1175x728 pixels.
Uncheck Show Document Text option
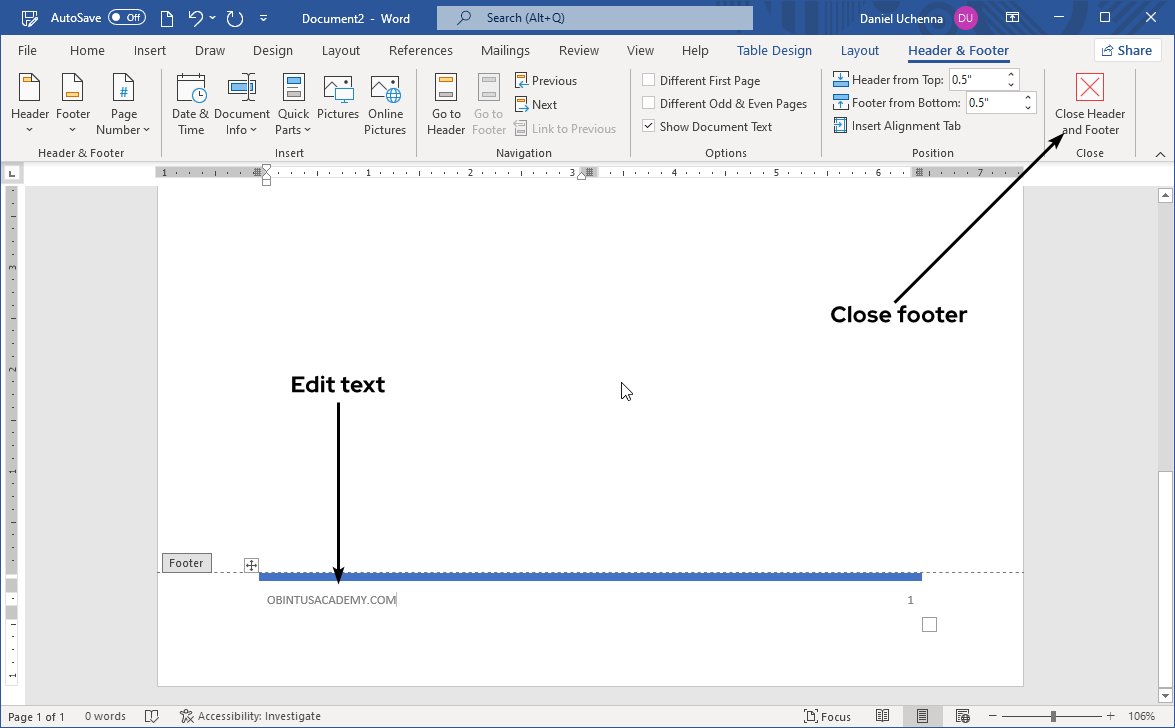(649, 126)
